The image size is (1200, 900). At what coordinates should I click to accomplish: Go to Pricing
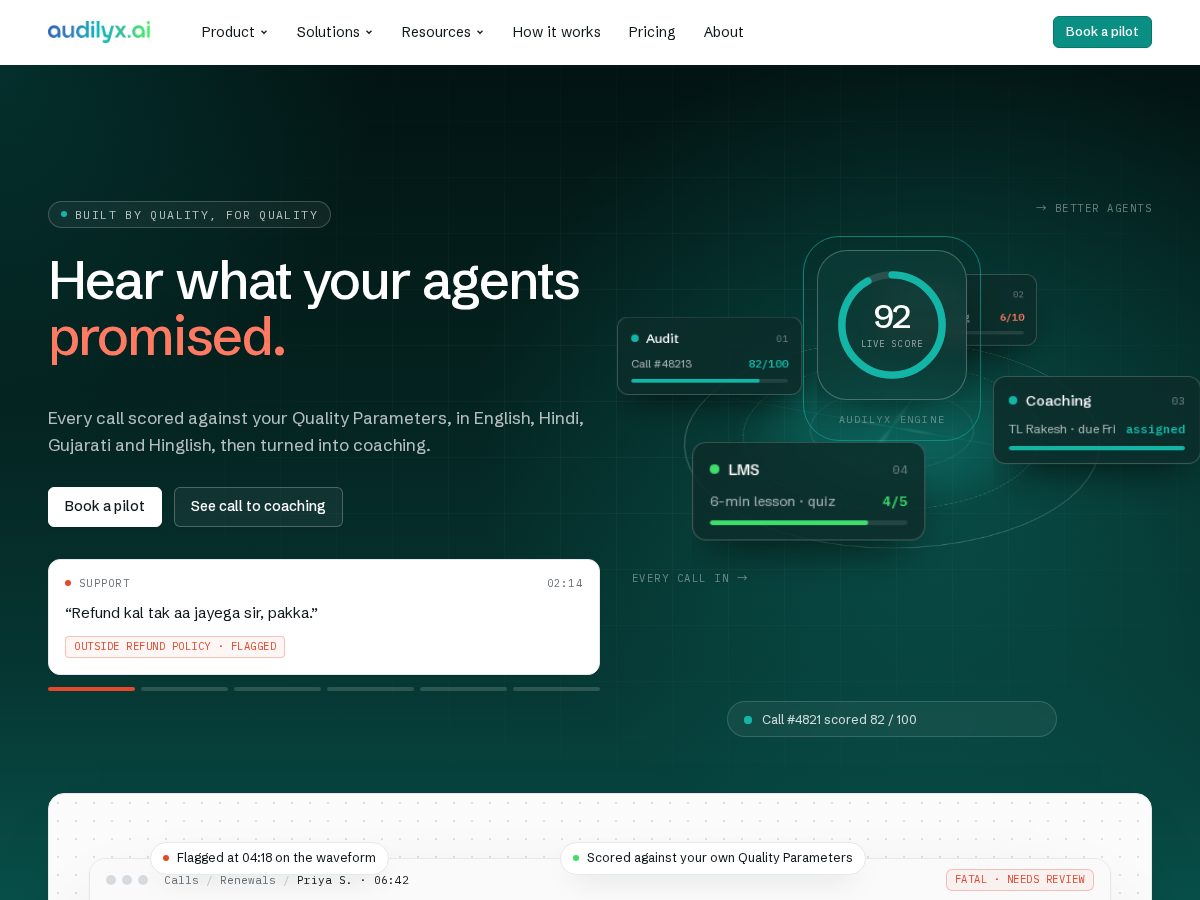[652, 32]
